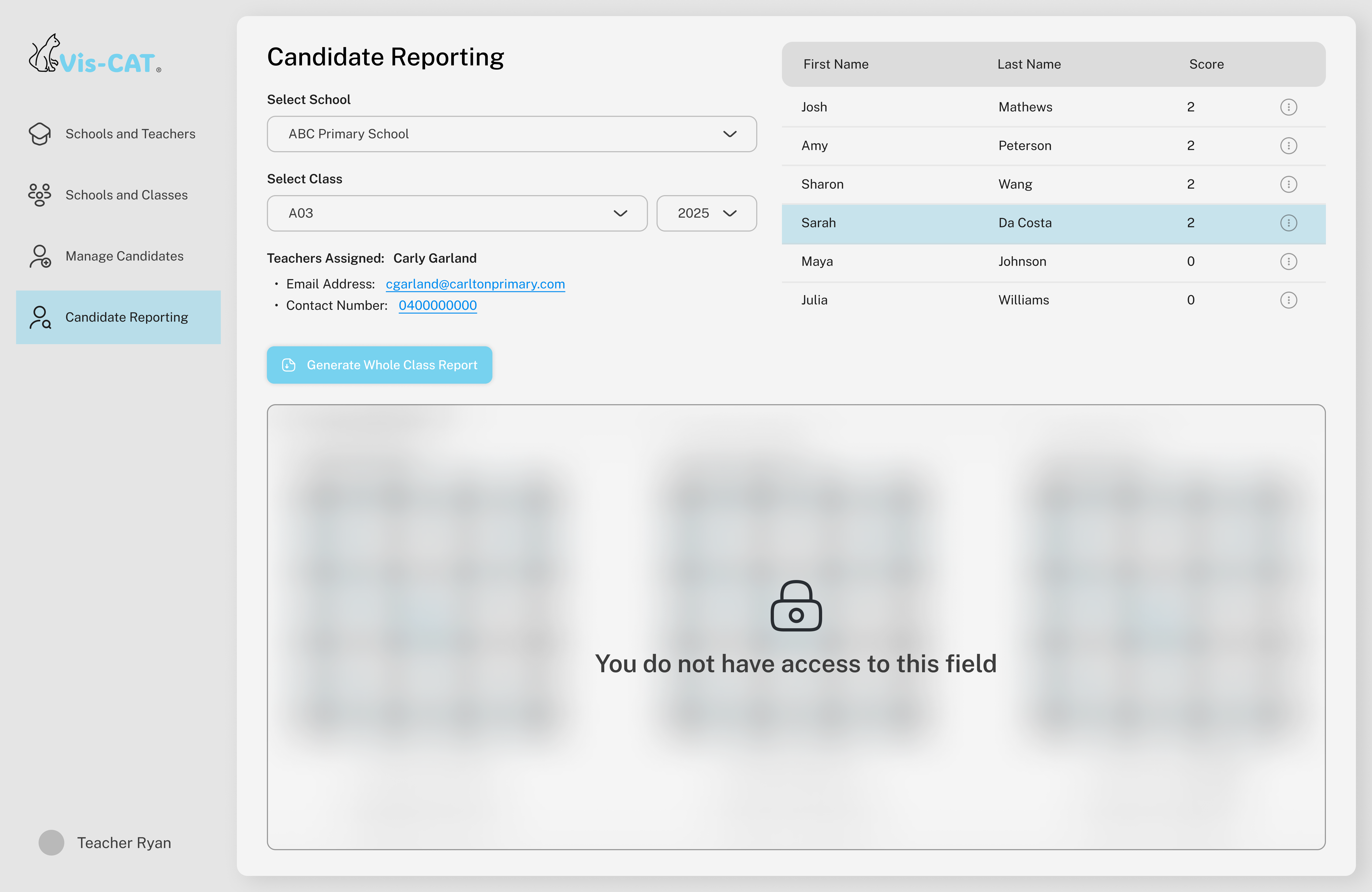The height and width of the screenshot is (892, 1372).
Task: Open options for Sarah Da Costa row
Action: pyautogui.click(x=1289, y=222)
